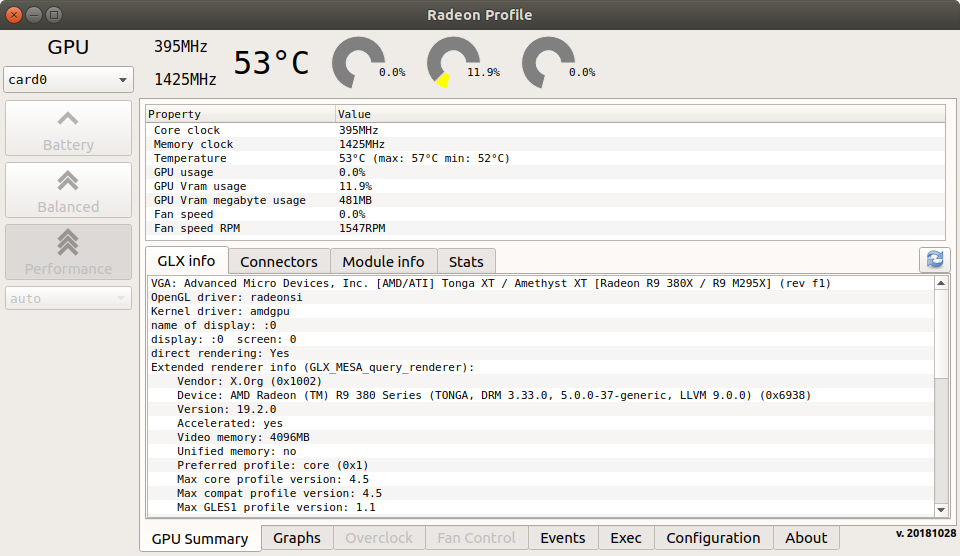Open the Overclock tab
The width and height of the screenshot is (960, 556).
click(379, 538)
